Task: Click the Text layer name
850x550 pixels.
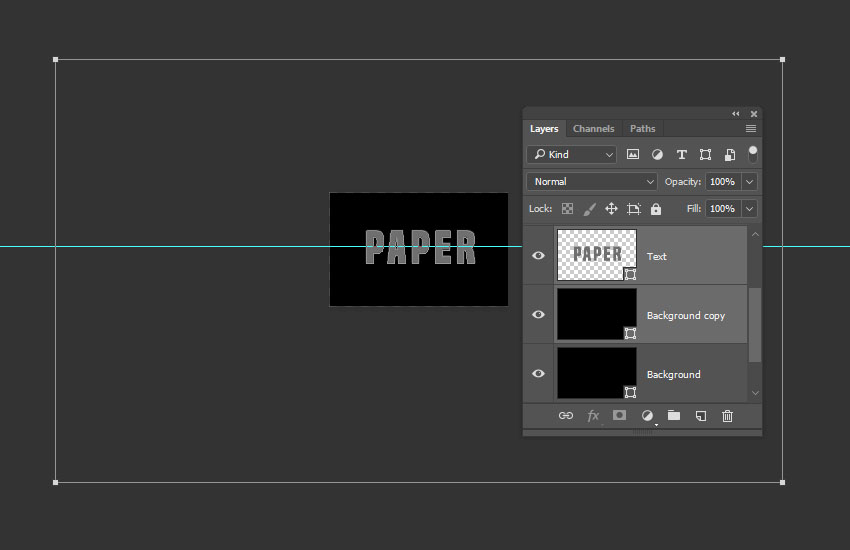Action: pyautogui.click(x=656, y=256)
